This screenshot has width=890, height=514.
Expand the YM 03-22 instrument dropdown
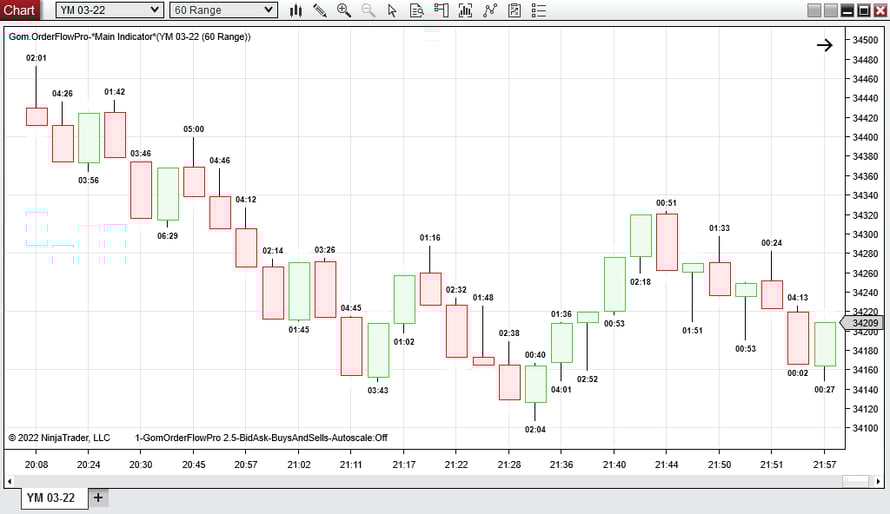110,10
